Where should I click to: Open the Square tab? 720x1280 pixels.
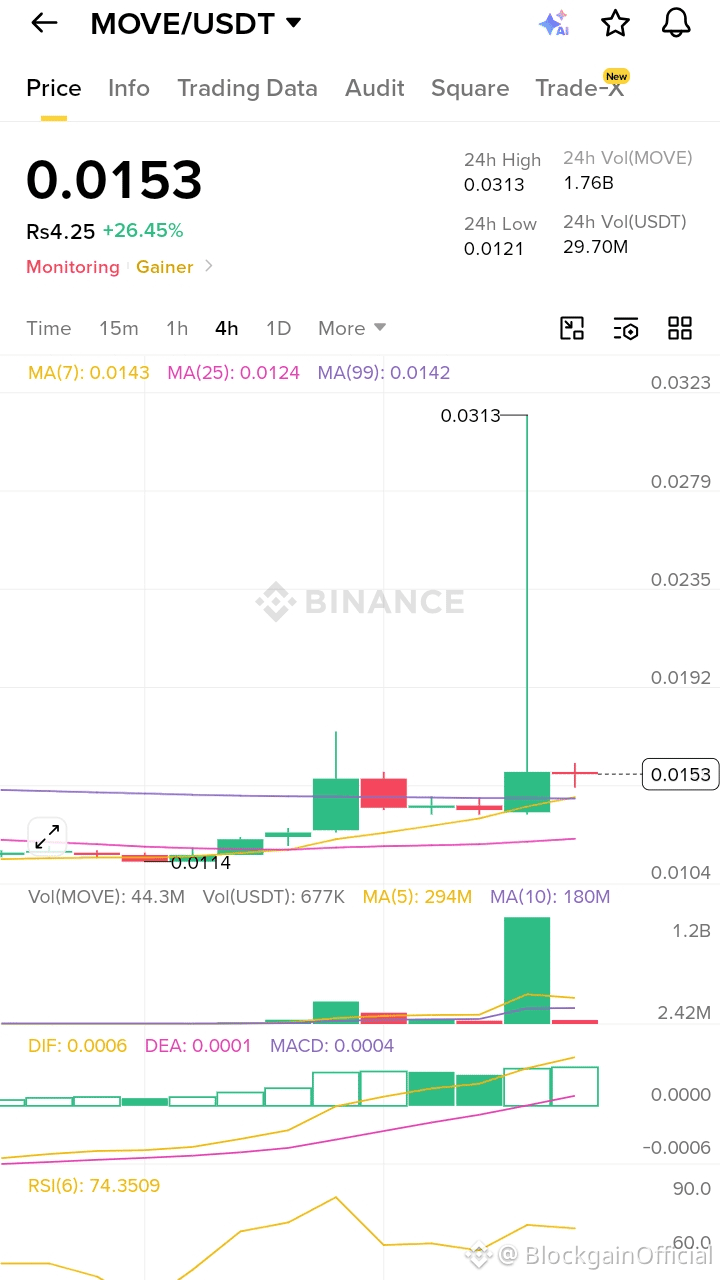click(x=470, y=88)
